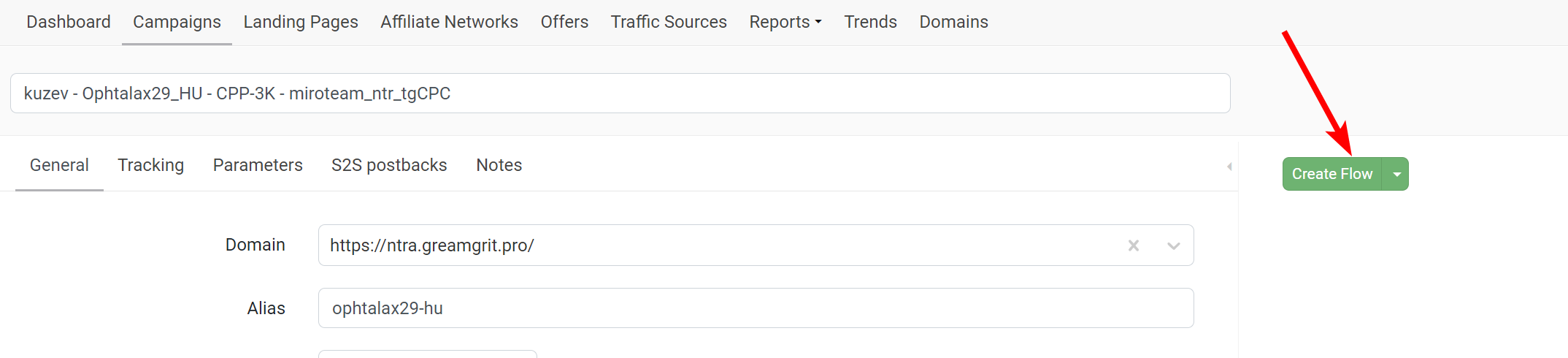Collapse the side panel with the small triangle
This screenshot has height=358, width=1568.
[1229, 167]
